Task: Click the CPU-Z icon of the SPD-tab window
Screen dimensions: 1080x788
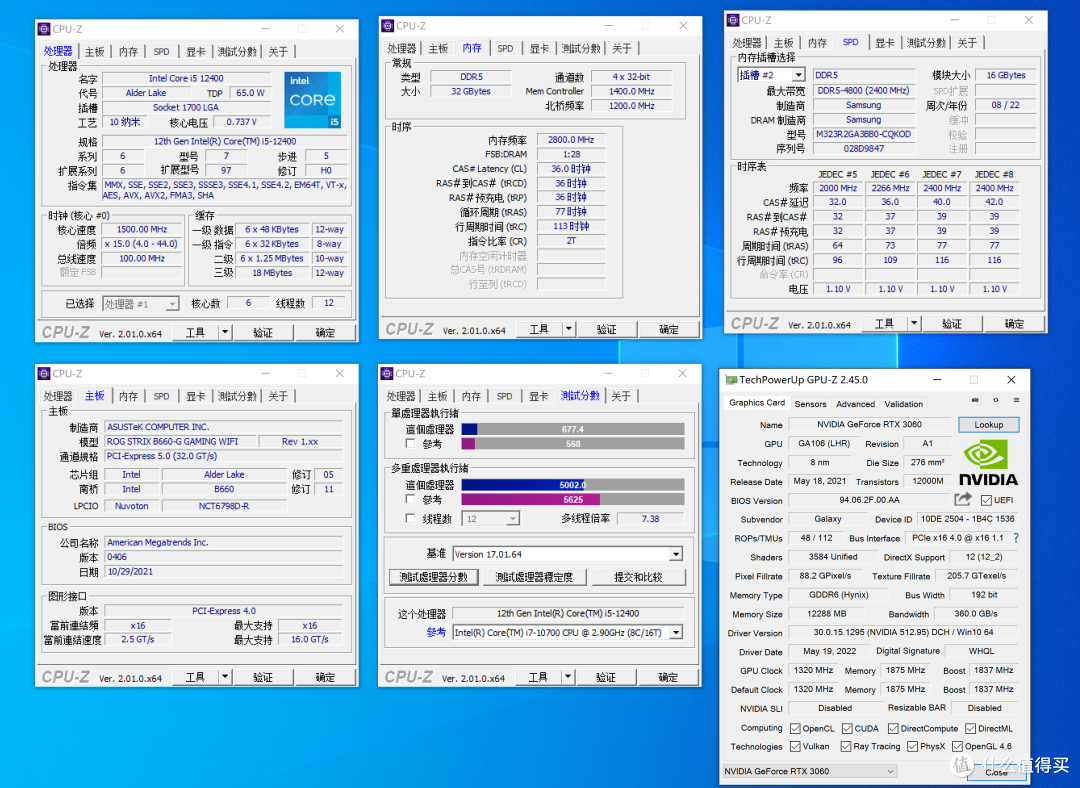Action: pyautogui.click(x=734, y=20)
